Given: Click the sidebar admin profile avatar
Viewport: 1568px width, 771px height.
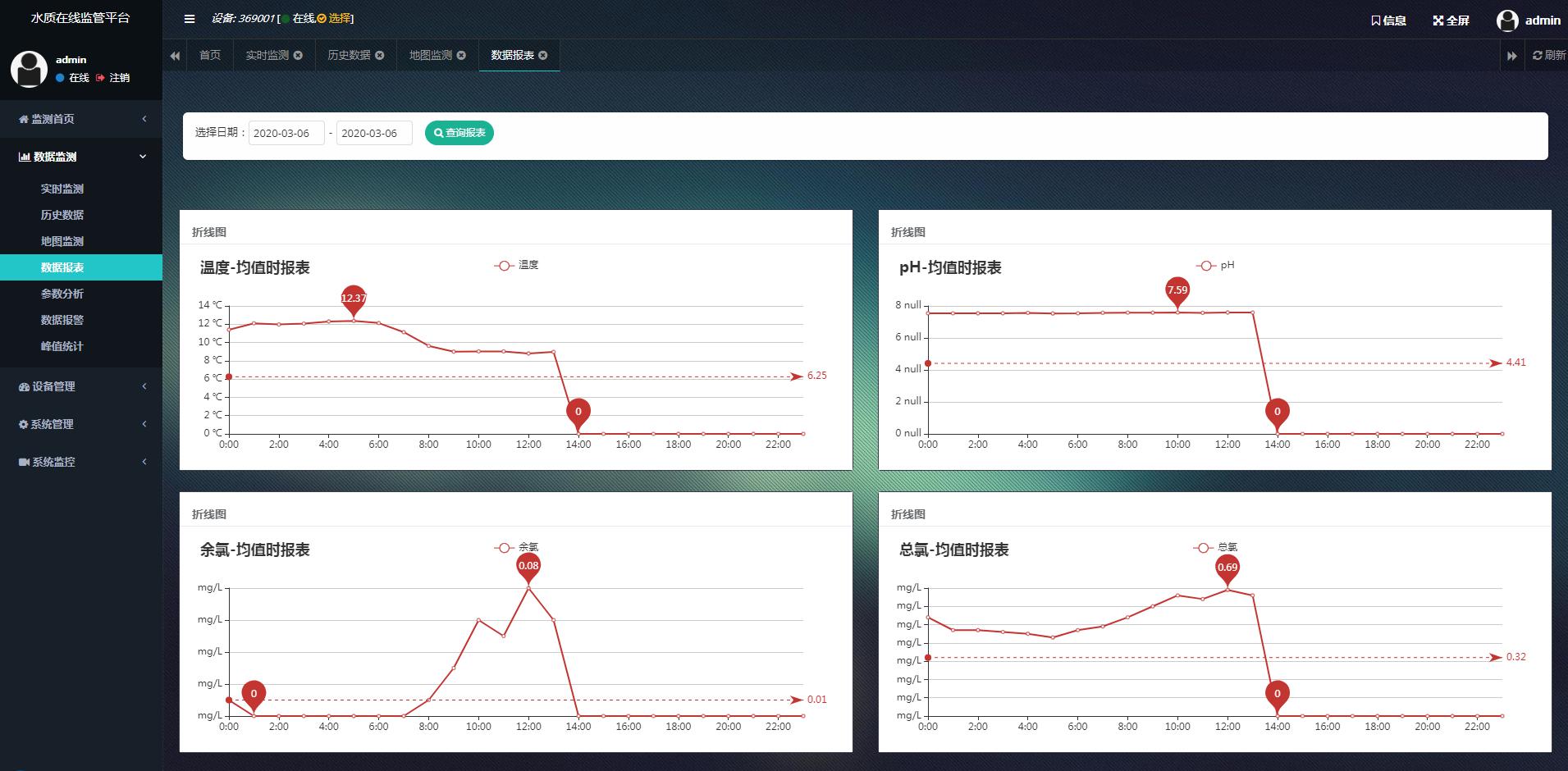Looking at the screenshot, I should tap(29, 69).
